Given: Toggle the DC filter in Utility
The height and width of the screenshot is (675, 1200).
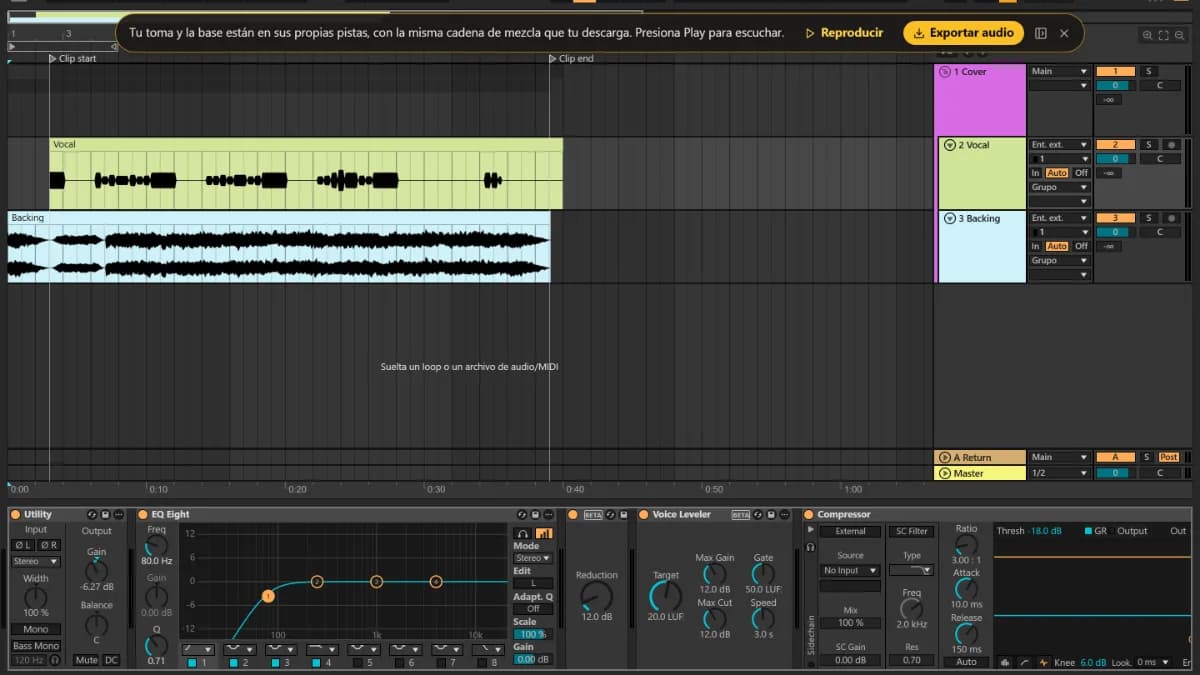Looking at the screenshot, I should pyautogui.click(x=110, y=660).
